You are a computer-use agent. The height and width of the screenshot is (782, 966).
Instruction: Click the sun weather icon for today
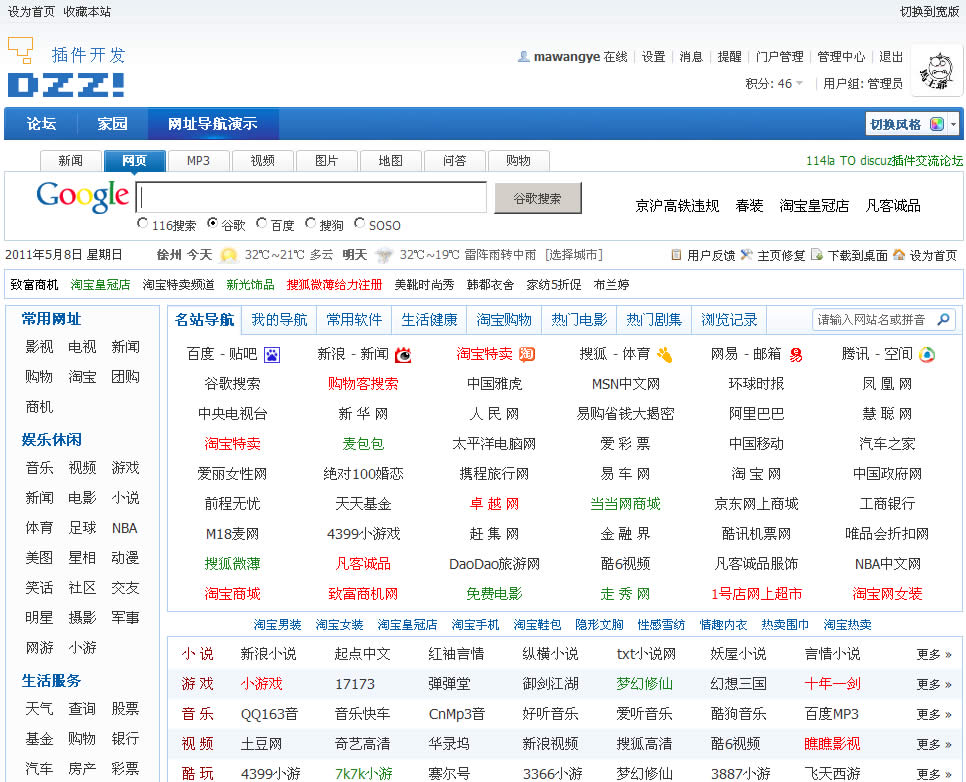(x=229, y=255)
